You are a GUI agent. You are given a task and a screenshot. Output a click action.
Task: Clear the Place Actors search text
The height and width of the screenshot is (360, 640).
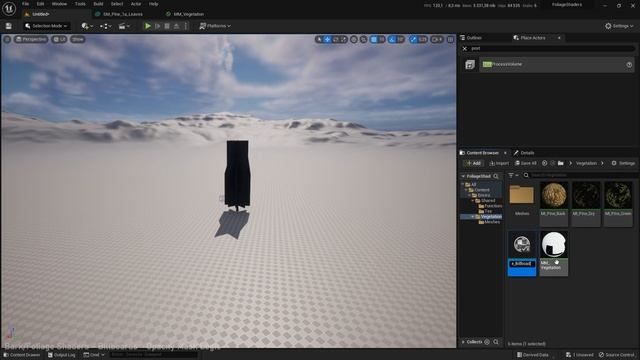coord(464,49)
